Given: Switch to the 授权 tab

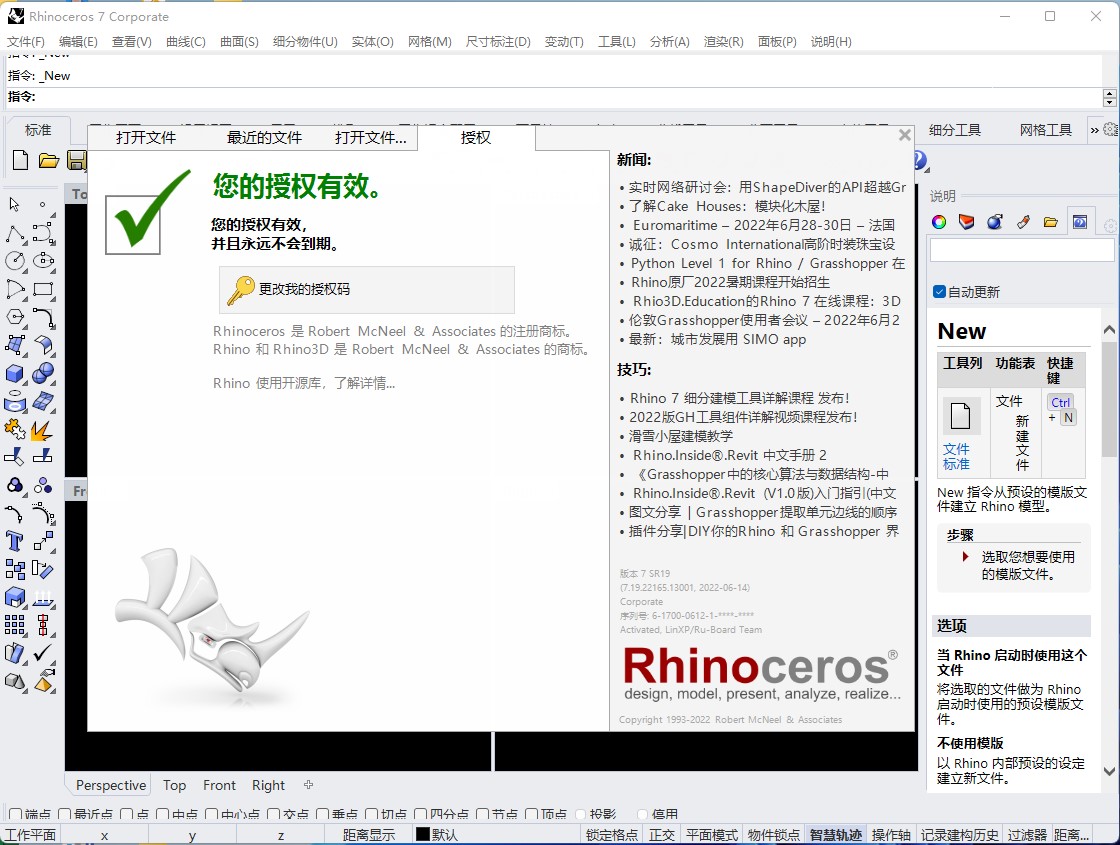Looking at the screenshot, I should tap(476, 137).
